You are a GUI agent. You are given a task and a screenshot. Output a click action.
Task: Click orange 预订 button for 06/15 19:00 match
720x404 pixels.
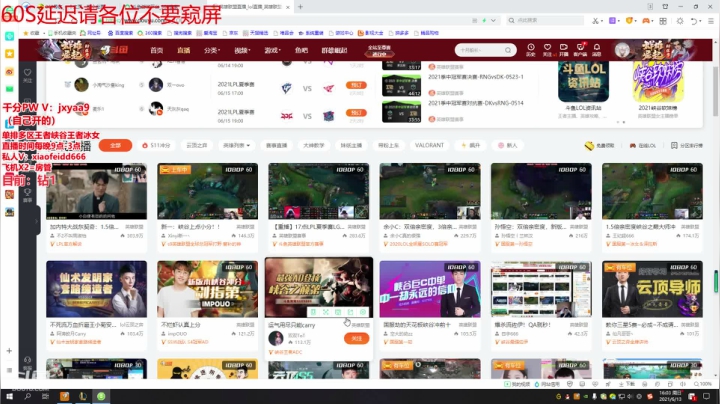[356, 112]
